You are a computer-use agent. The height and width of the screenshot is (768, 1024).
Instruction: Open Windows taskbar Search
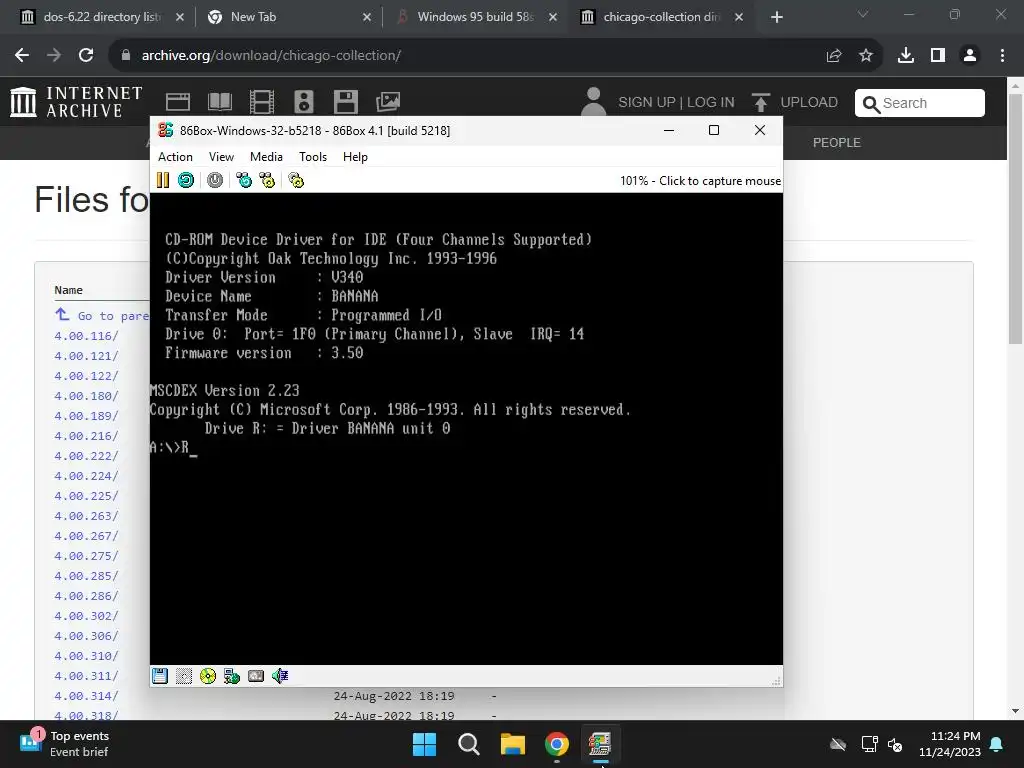click(469, 744)
